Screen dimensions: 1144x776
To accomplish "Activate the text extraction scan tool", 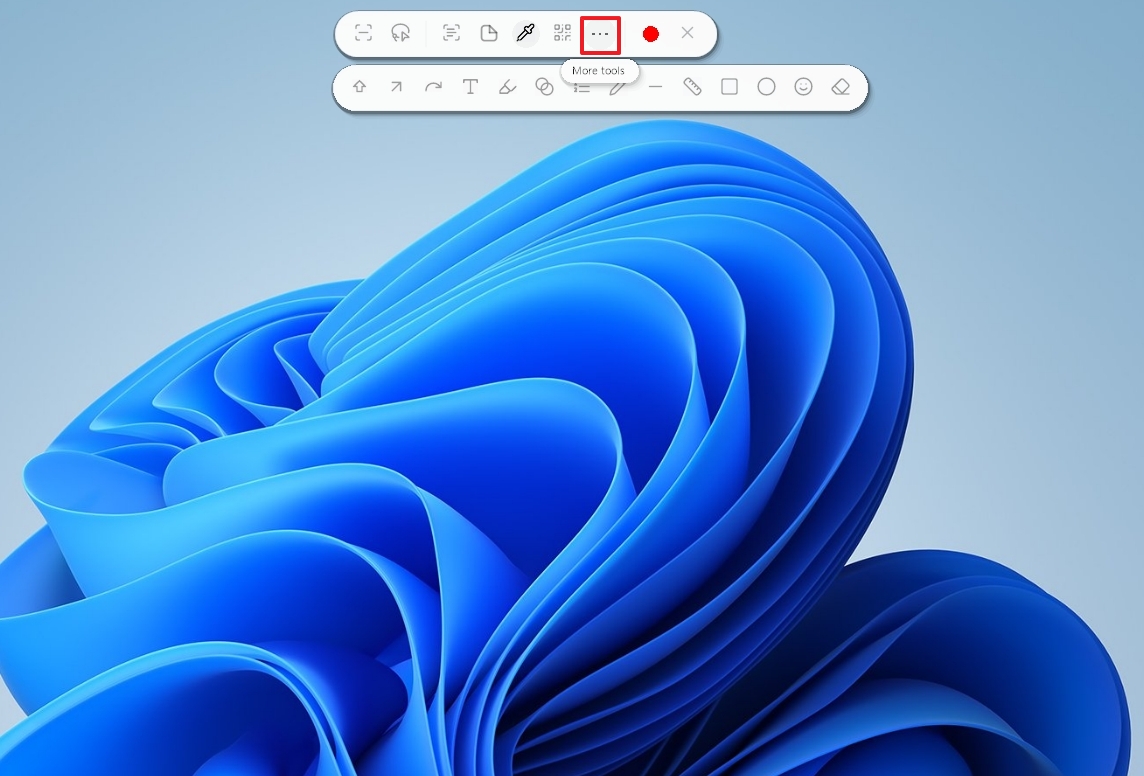I will (451, 33).
